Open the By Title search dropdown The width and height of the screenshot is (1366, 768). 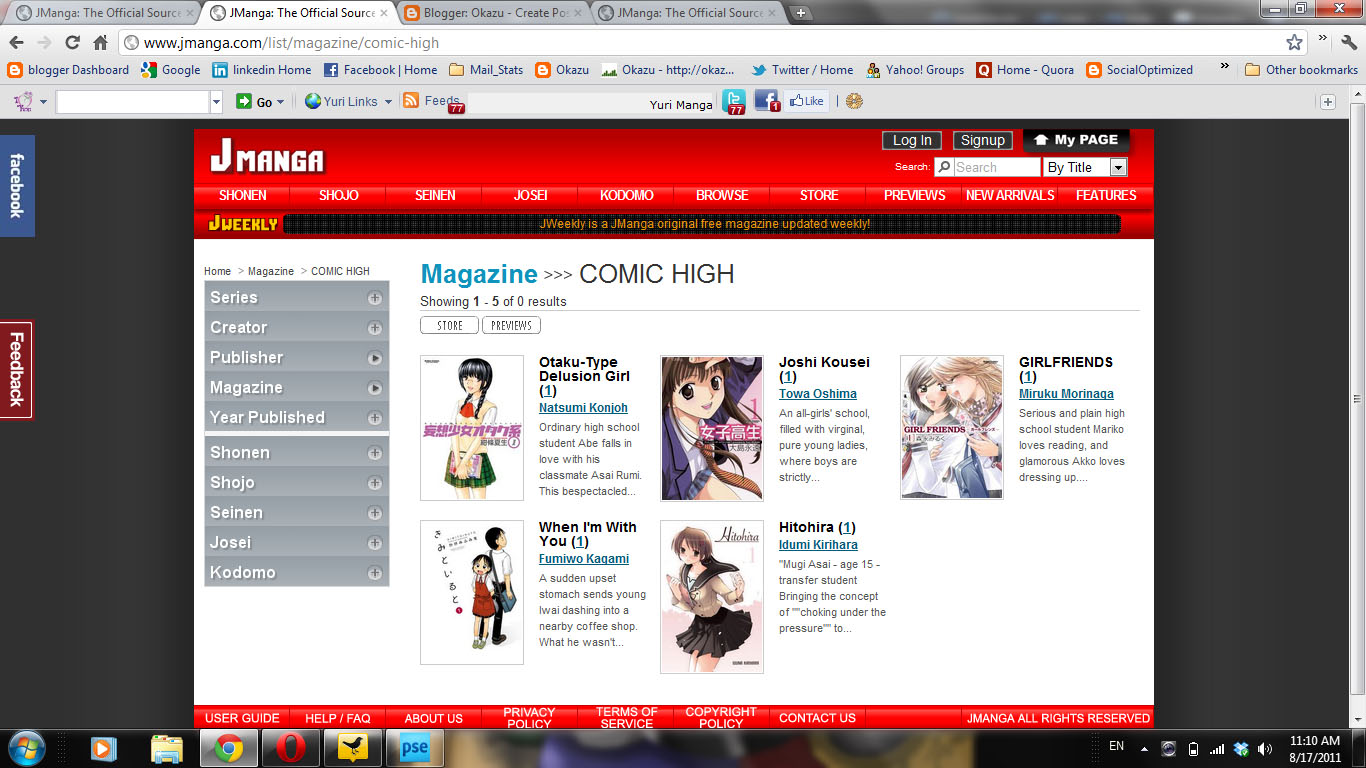click(1085, 167)
